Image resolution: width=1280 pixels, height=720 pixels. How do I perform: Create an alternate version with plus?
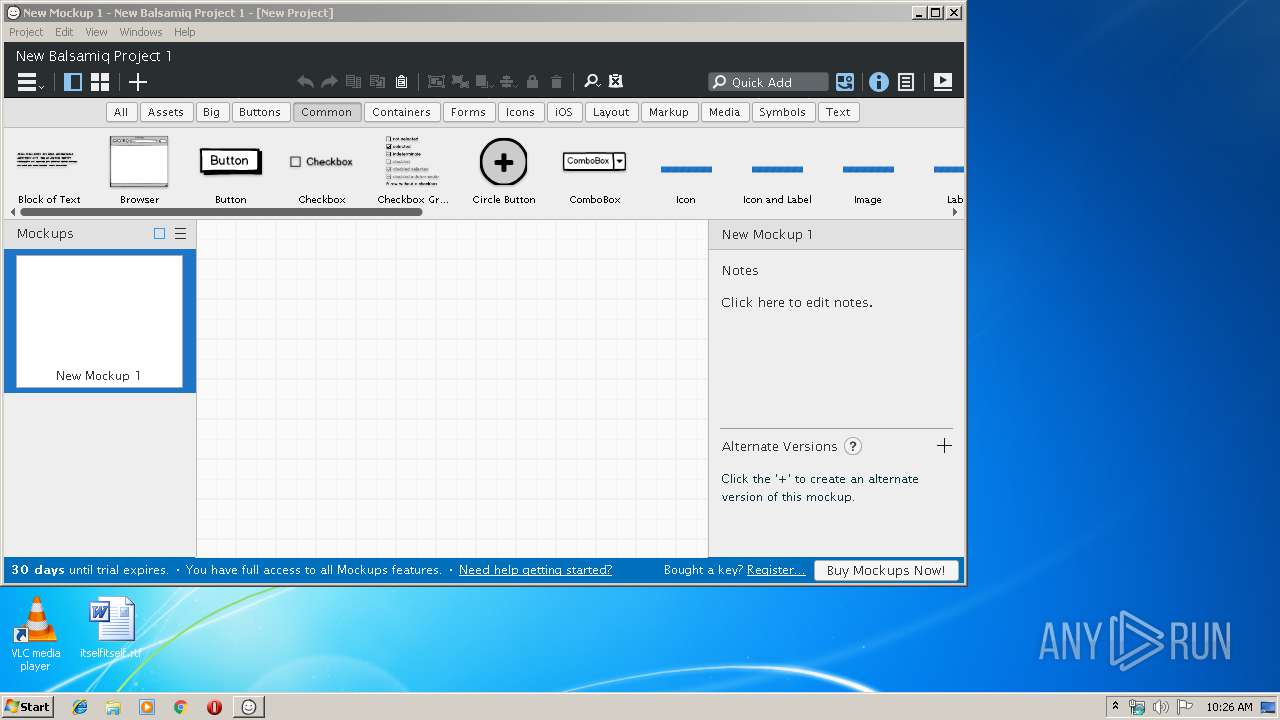(944, 446)
